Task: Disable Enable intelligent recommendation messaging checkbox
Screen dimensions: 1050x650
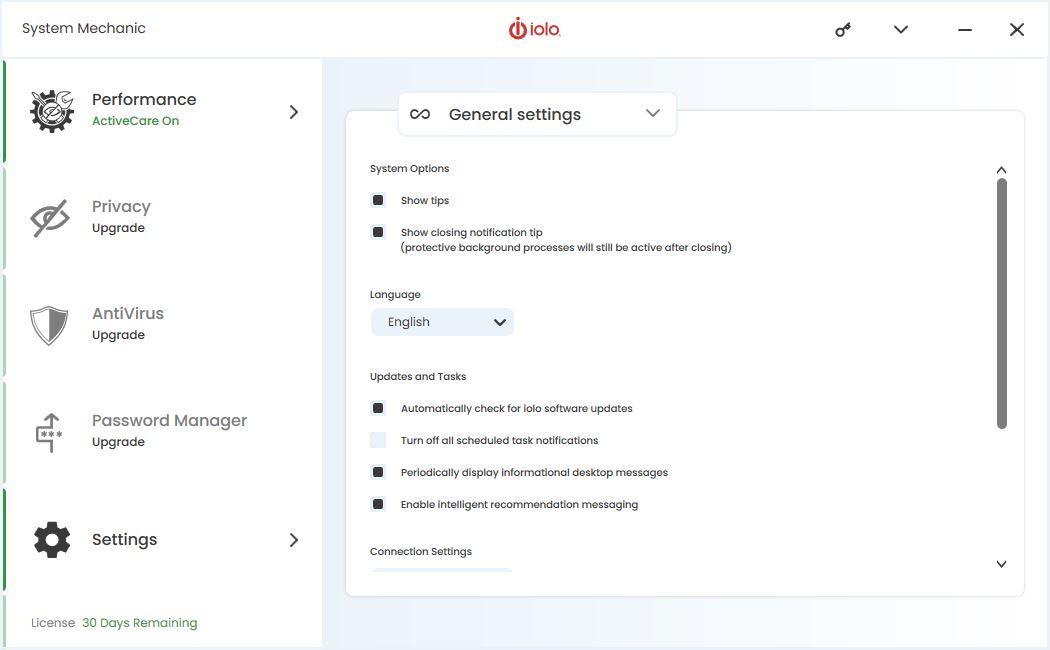Action: pos(378,504)
